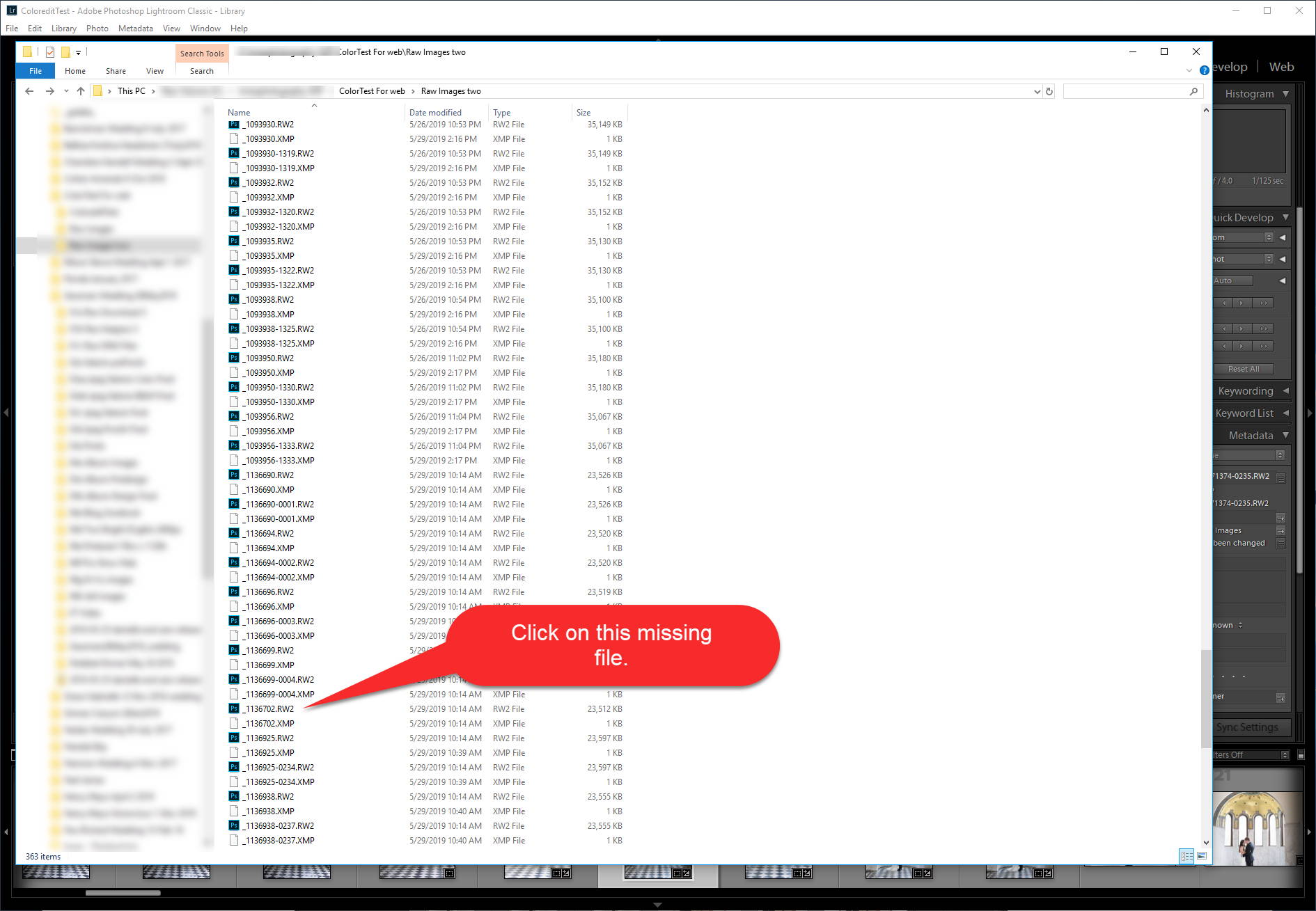Image resolution: width=1316 pixels, height=911 pixels.
Task: Open Lightroom File menu
Action: [12, 29]
